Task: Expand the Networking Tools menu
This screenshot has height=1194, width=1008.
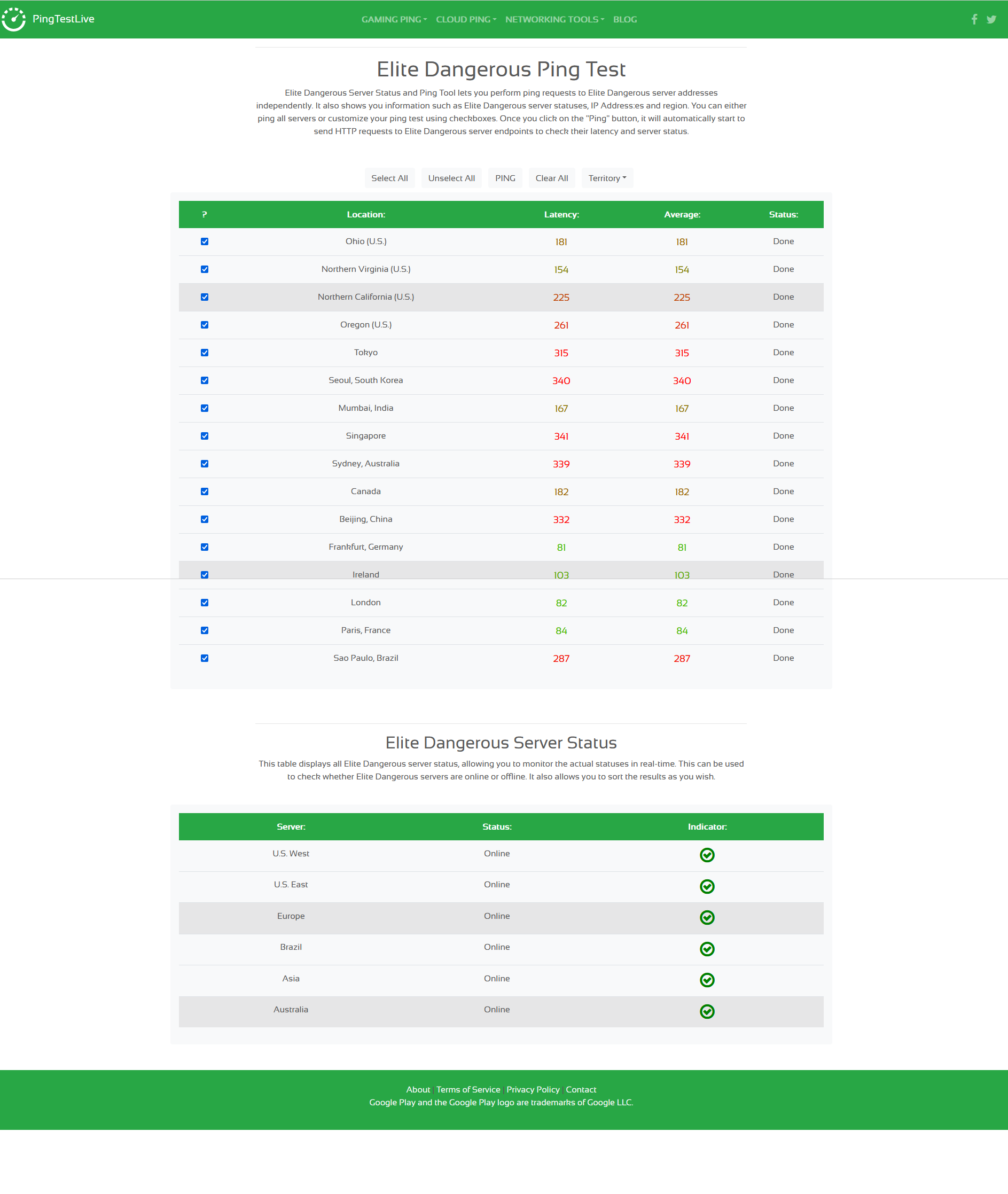Action: pos(554,19)
